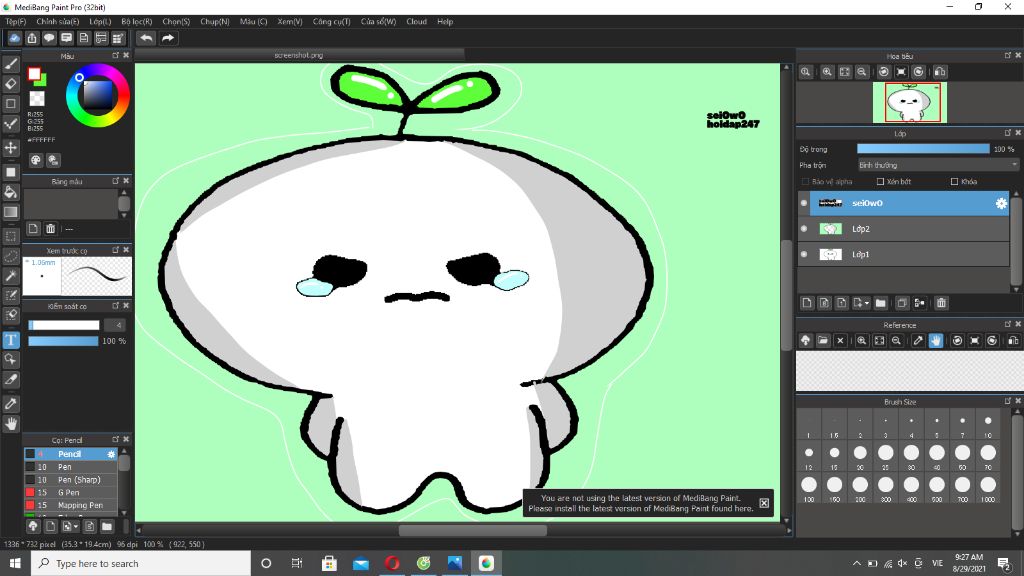Hide the seiOwO layer
Viewport: 1024px width, 576px height.
804,203
